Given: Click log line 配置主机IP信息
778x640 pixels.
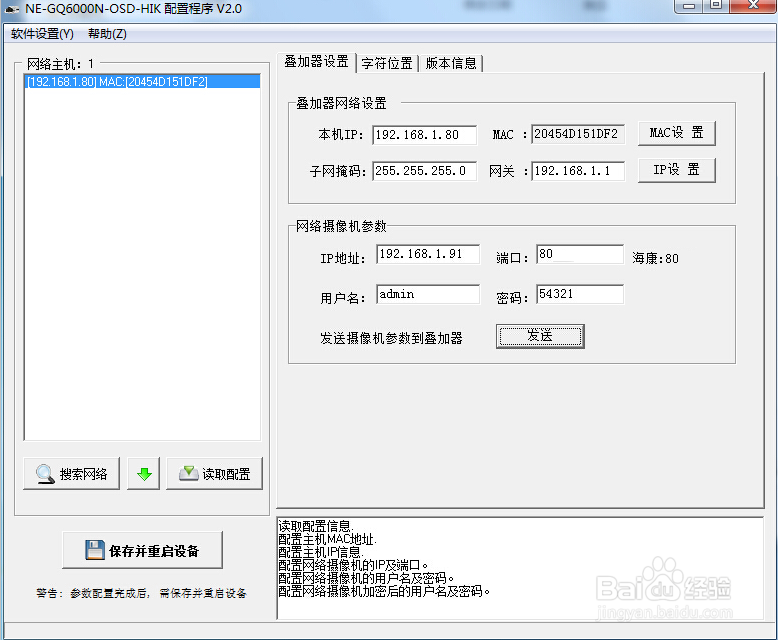Looking at the screenshot, I should 321,552.
